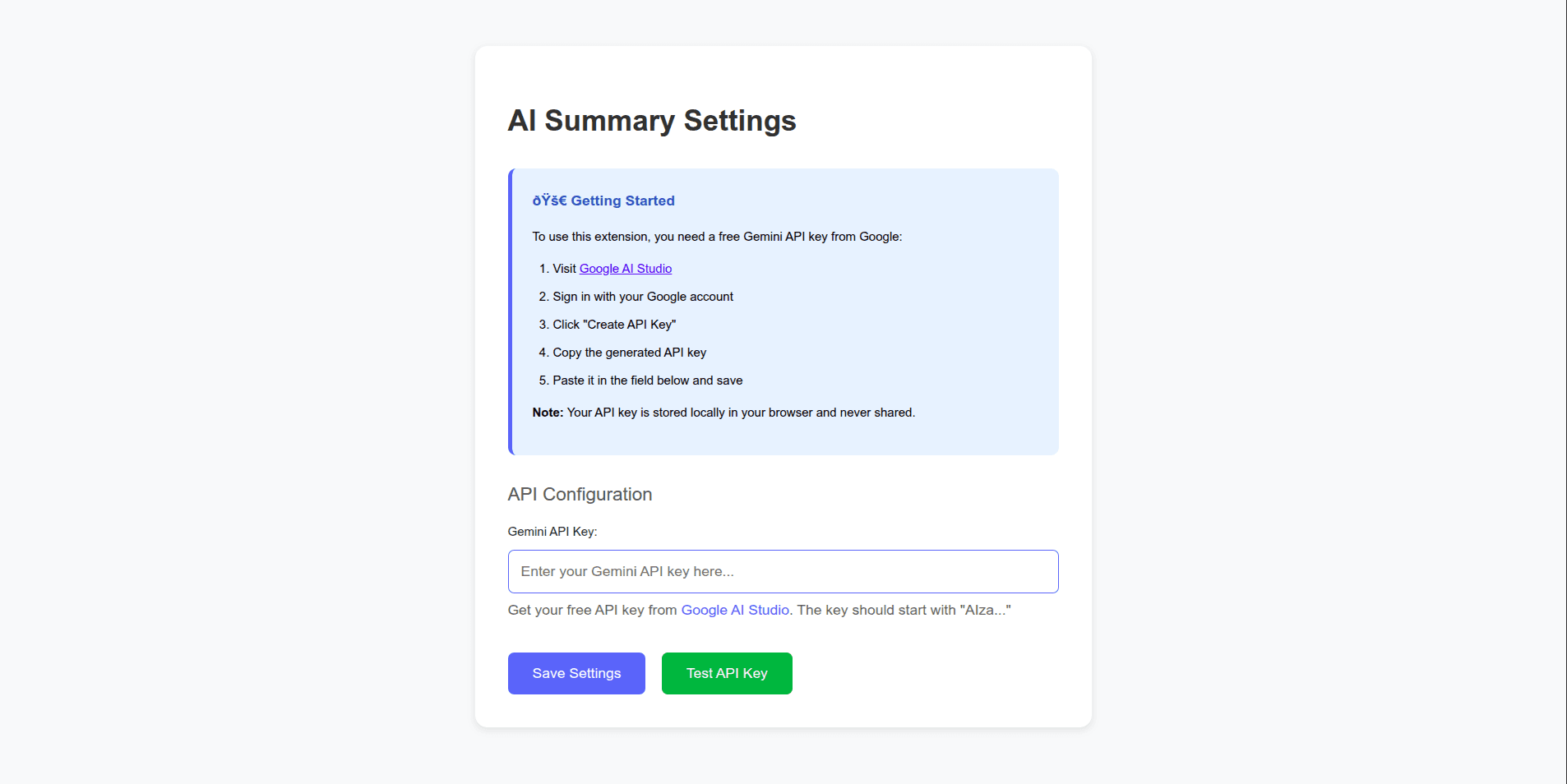Click the API Configuration section heading
The height and width of the screenshot is (784, 1567).
pos(580,494)
